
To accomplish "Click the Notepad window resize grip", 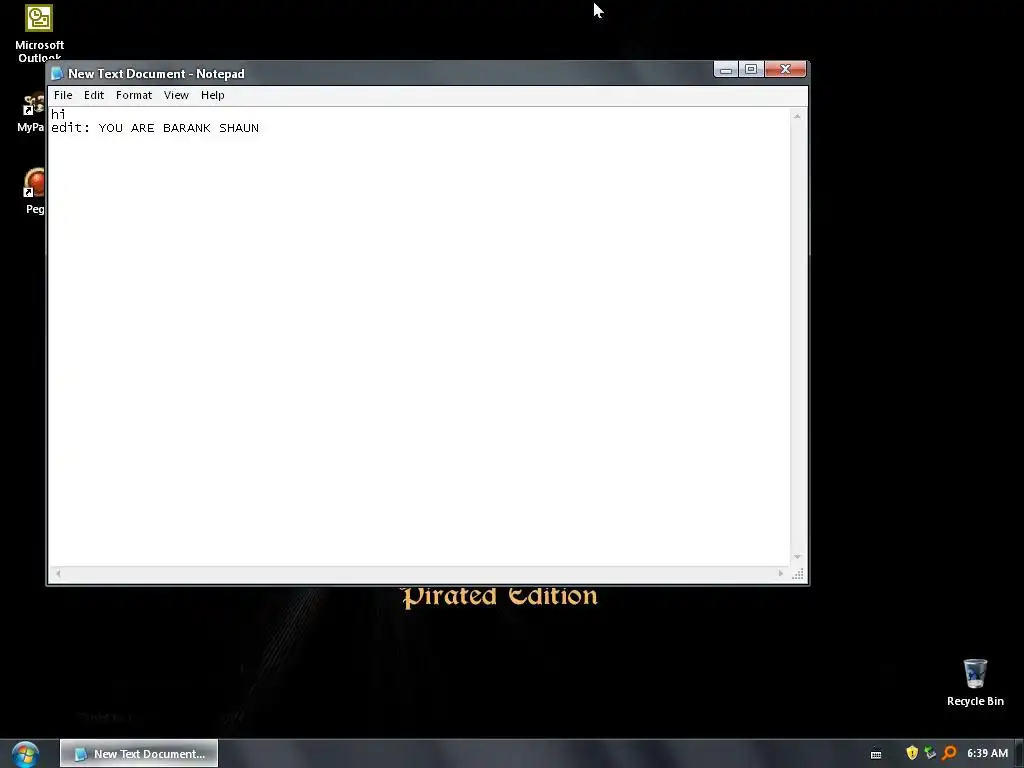I will 798,574.
